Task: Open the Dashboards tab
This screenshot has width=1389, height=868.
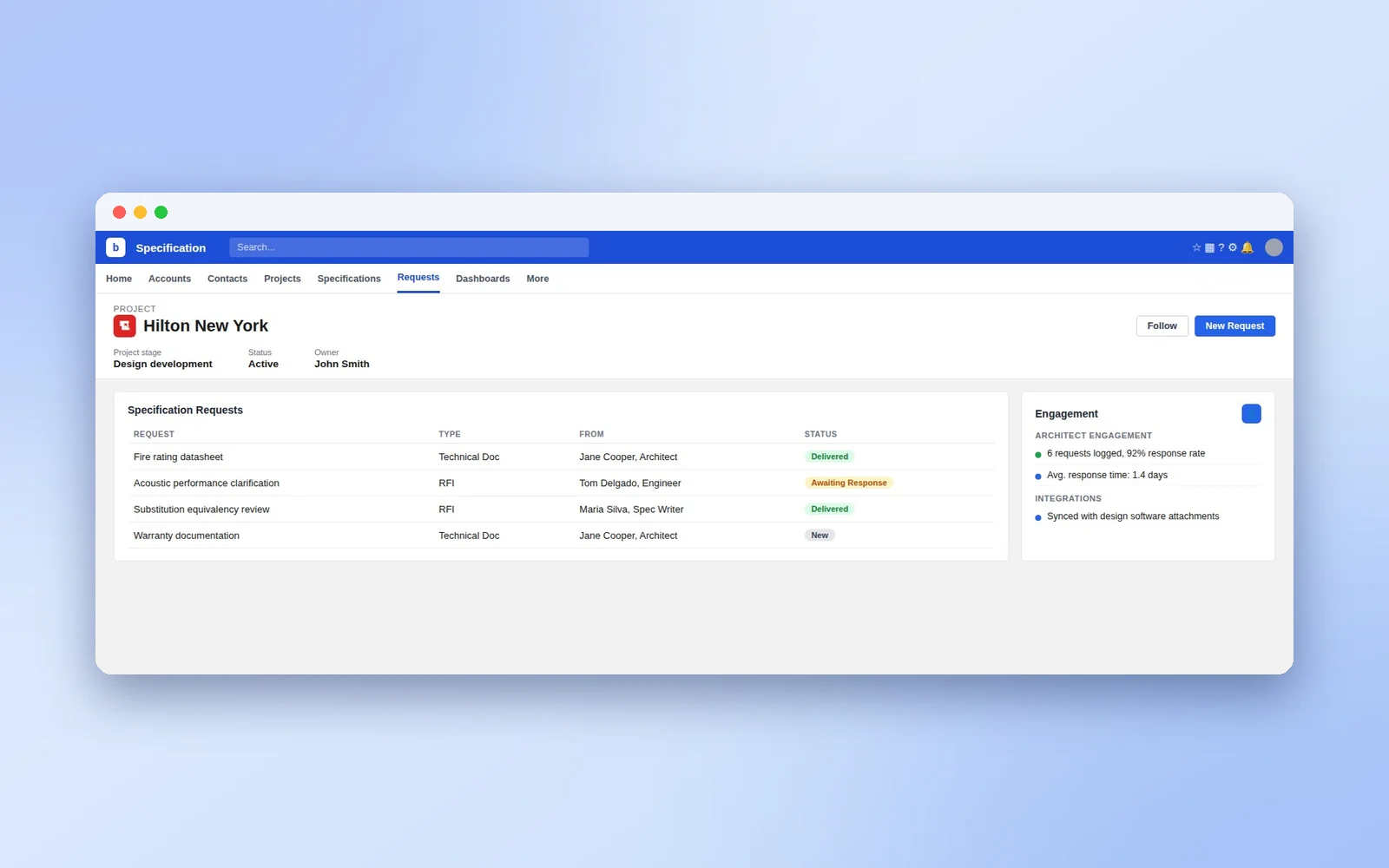Action: point(483,279)
